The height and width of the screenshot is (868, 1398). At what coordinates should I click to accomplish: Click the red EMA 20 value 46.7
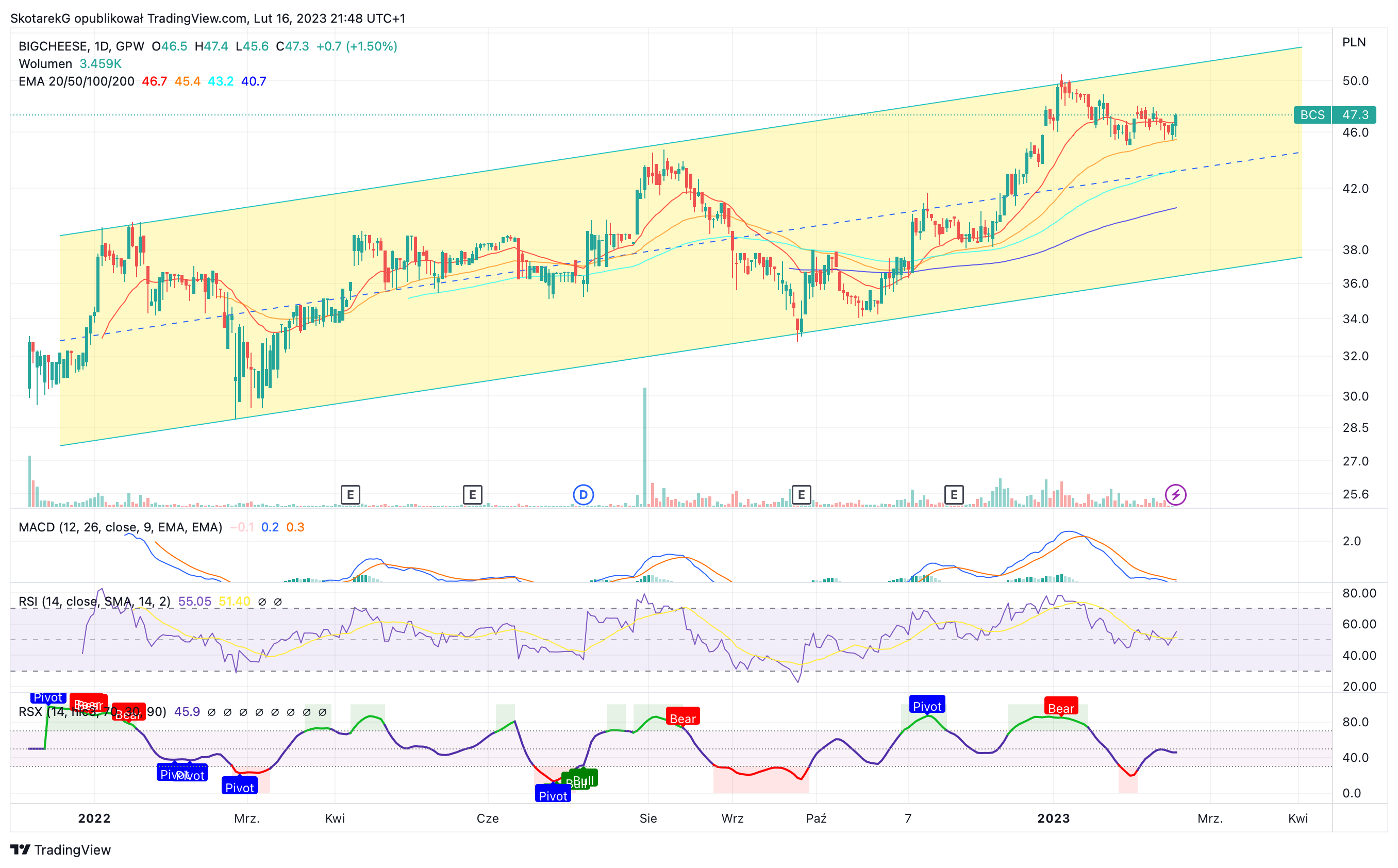point(155,81)
